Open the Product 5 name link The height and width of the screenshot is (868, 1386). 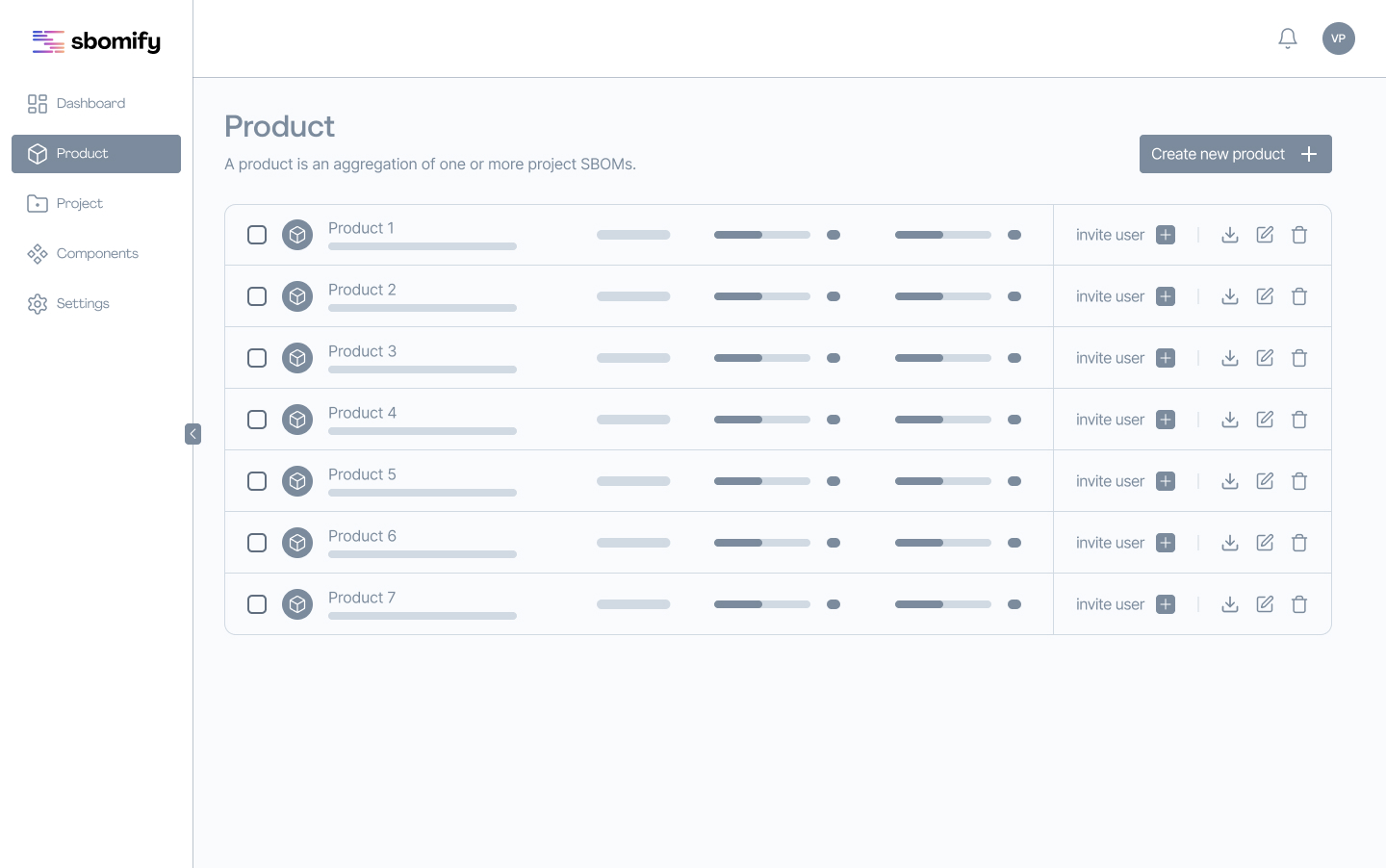362,474
